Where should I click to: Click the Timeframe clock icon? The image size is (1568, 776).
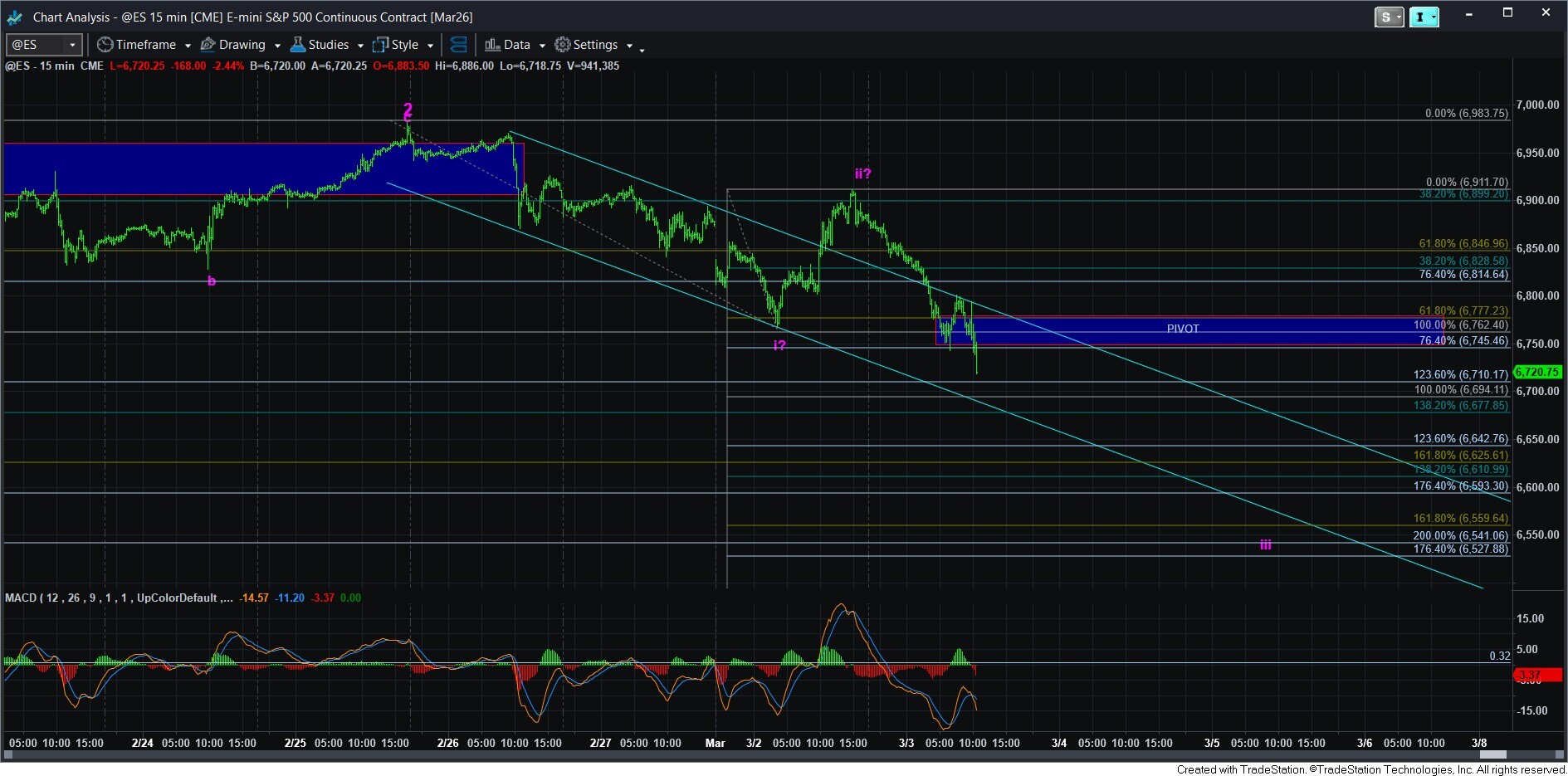pos(105,45)
